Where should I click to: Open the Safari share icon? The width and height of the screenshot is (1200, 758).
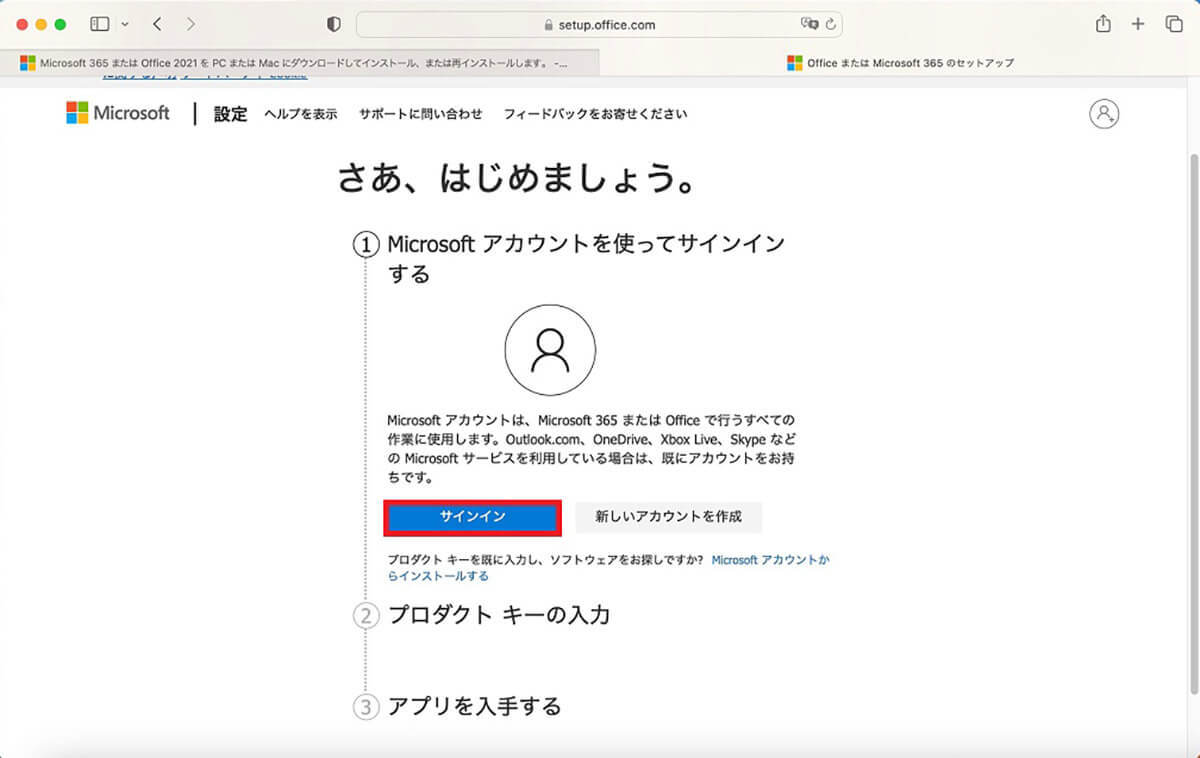[x=1103, y=24]
